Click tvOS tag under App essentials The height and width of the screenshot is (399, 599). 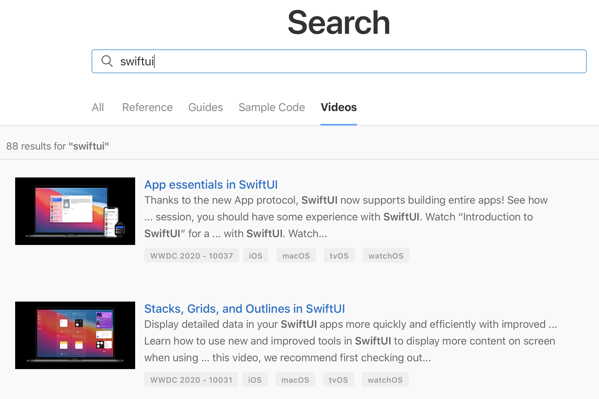point(339,256)
